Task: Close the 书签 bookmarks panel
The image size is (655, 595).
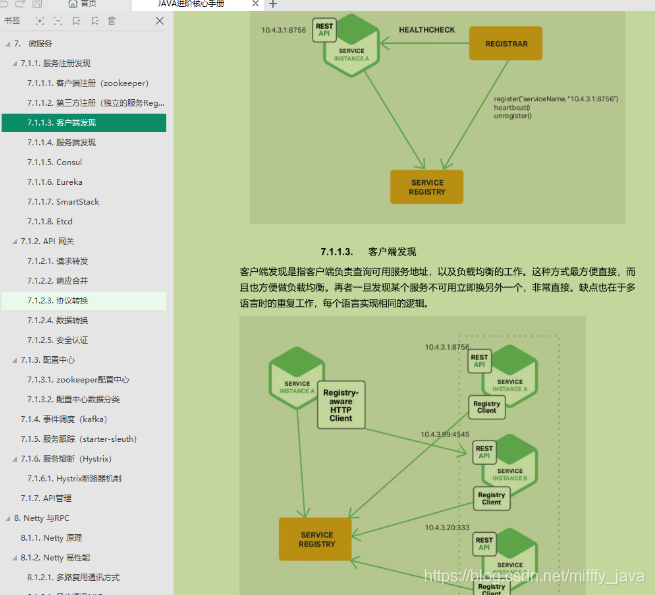Action: pos(160,21)
